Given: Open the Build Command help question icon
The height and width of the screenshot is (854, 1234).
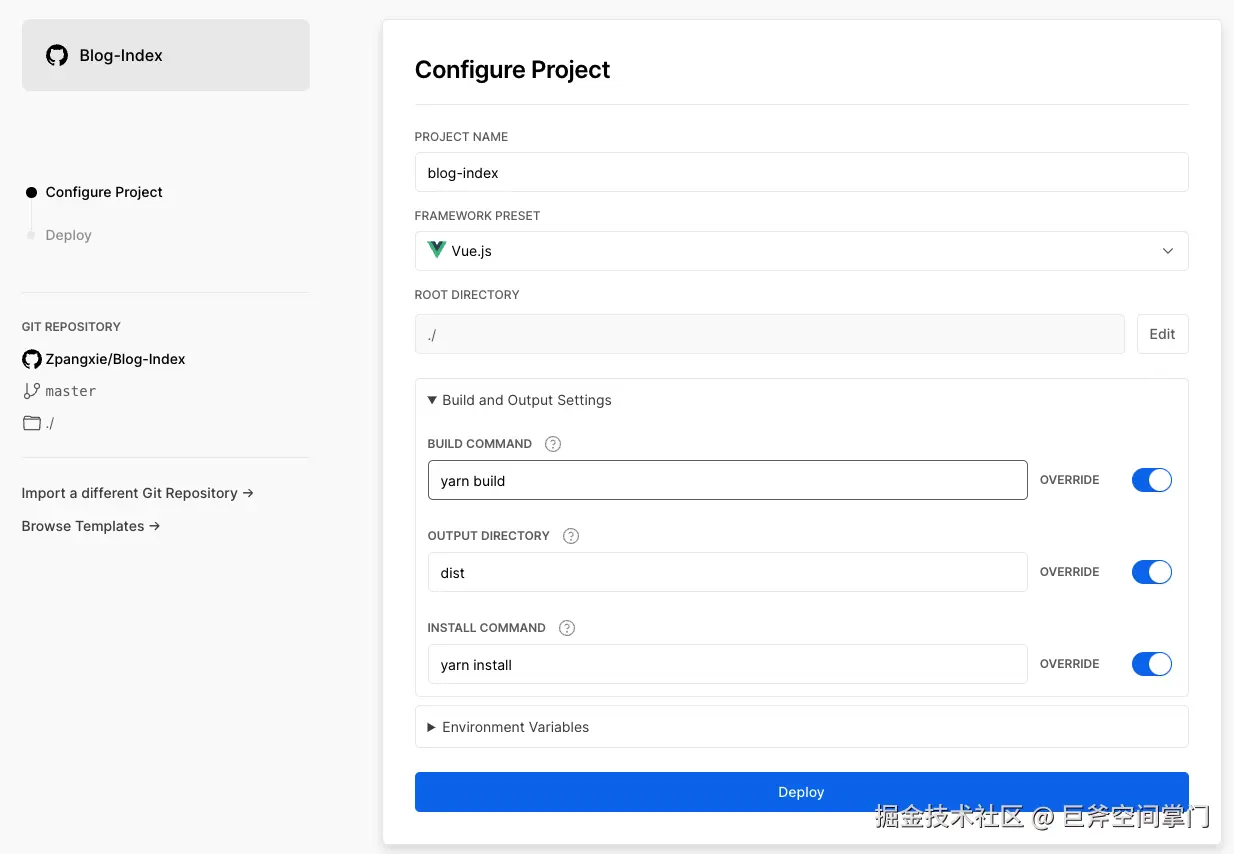Looking at the screenshot, I should pos(553,444).
